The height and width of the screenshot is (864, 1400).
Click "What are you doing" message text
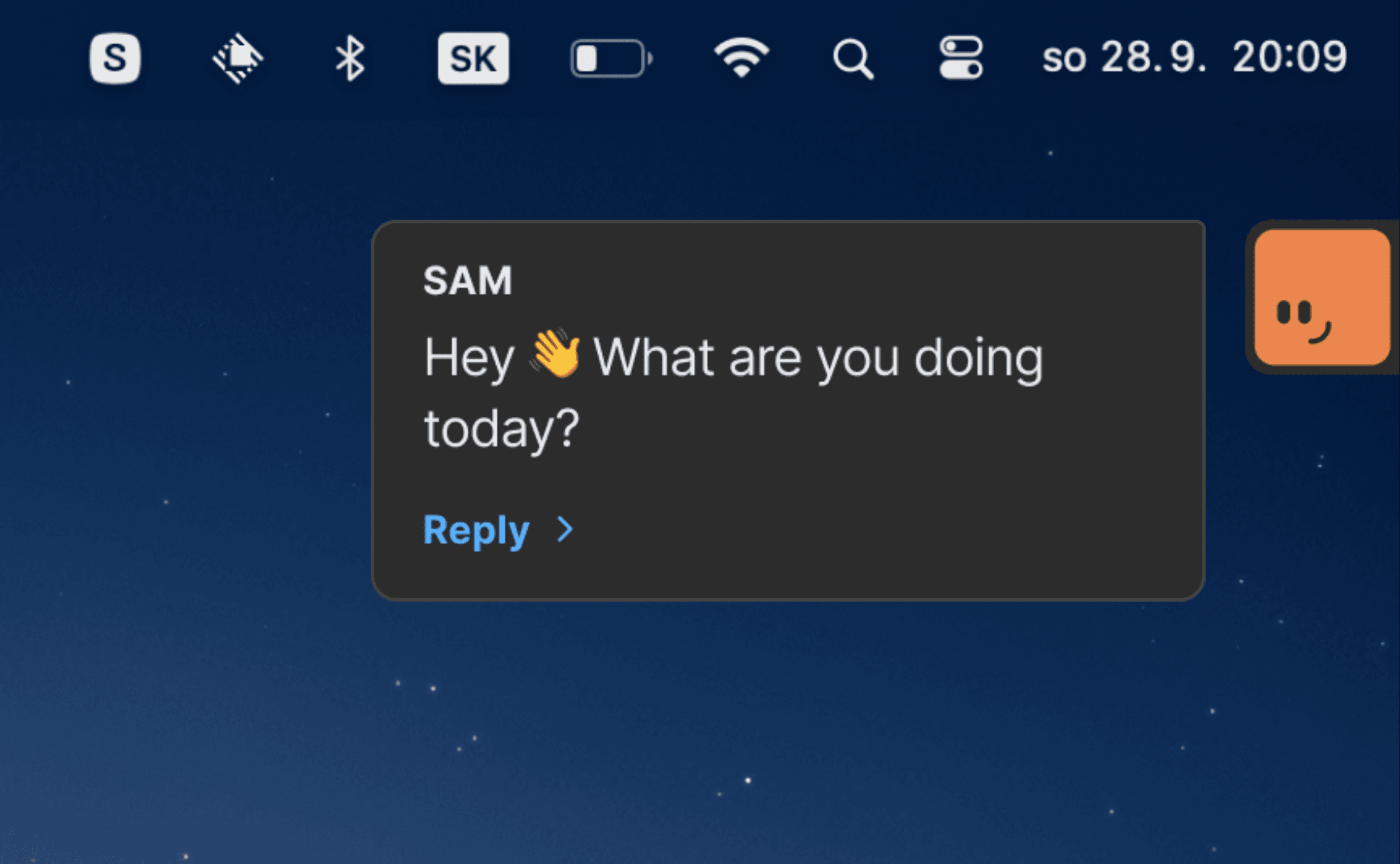click(818, 358)
